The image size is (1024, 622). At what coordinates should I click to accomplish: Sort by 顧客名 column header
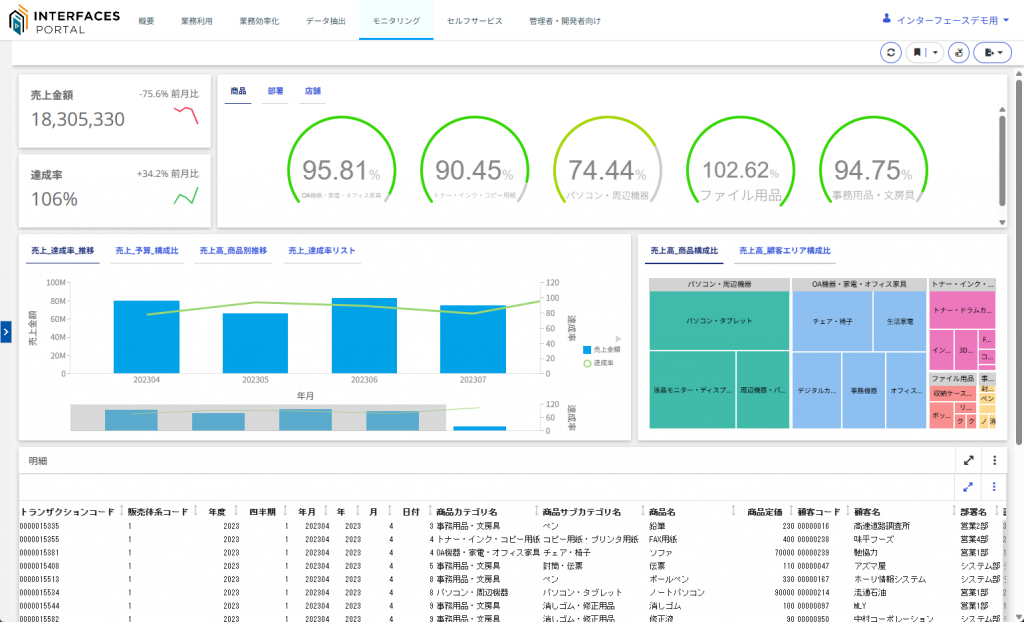click(867, 512)
